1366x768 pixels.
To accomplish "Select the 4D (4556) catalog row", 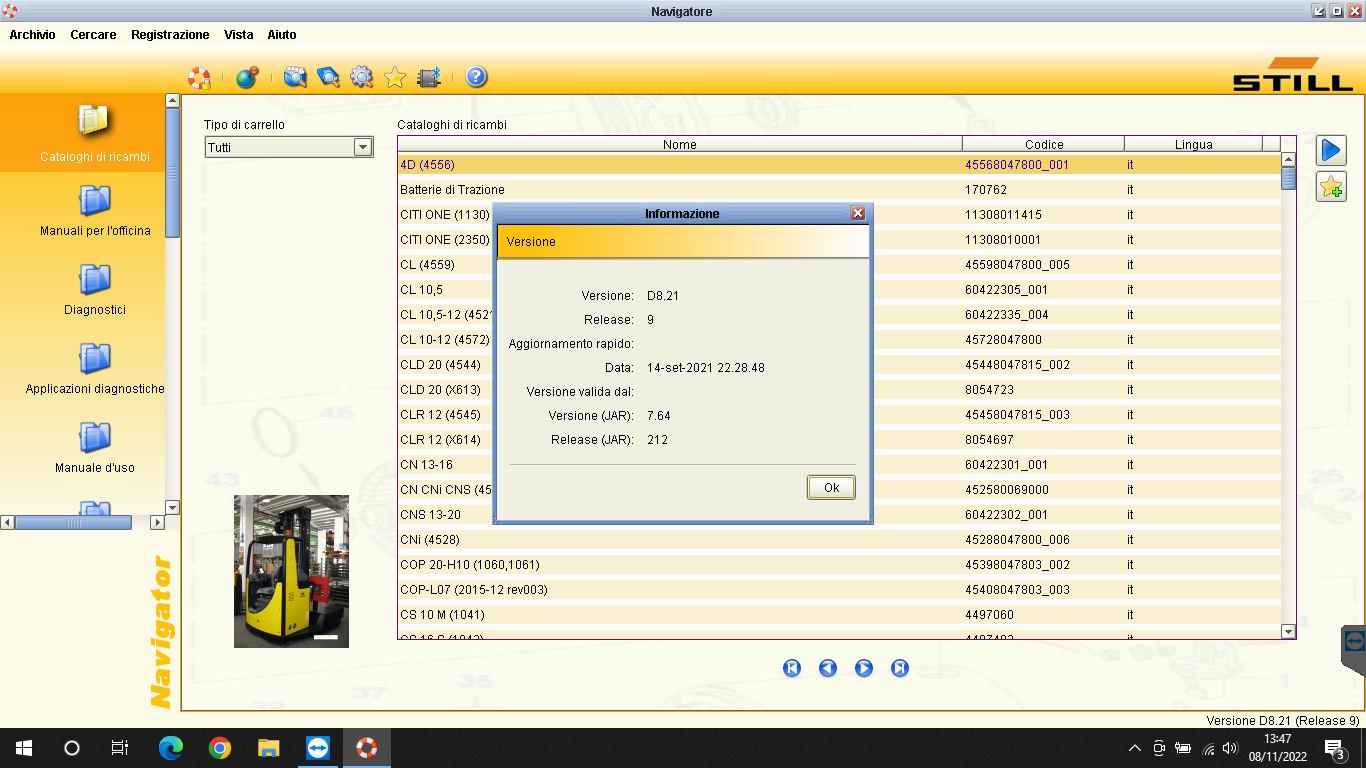I will pos(839,164).
